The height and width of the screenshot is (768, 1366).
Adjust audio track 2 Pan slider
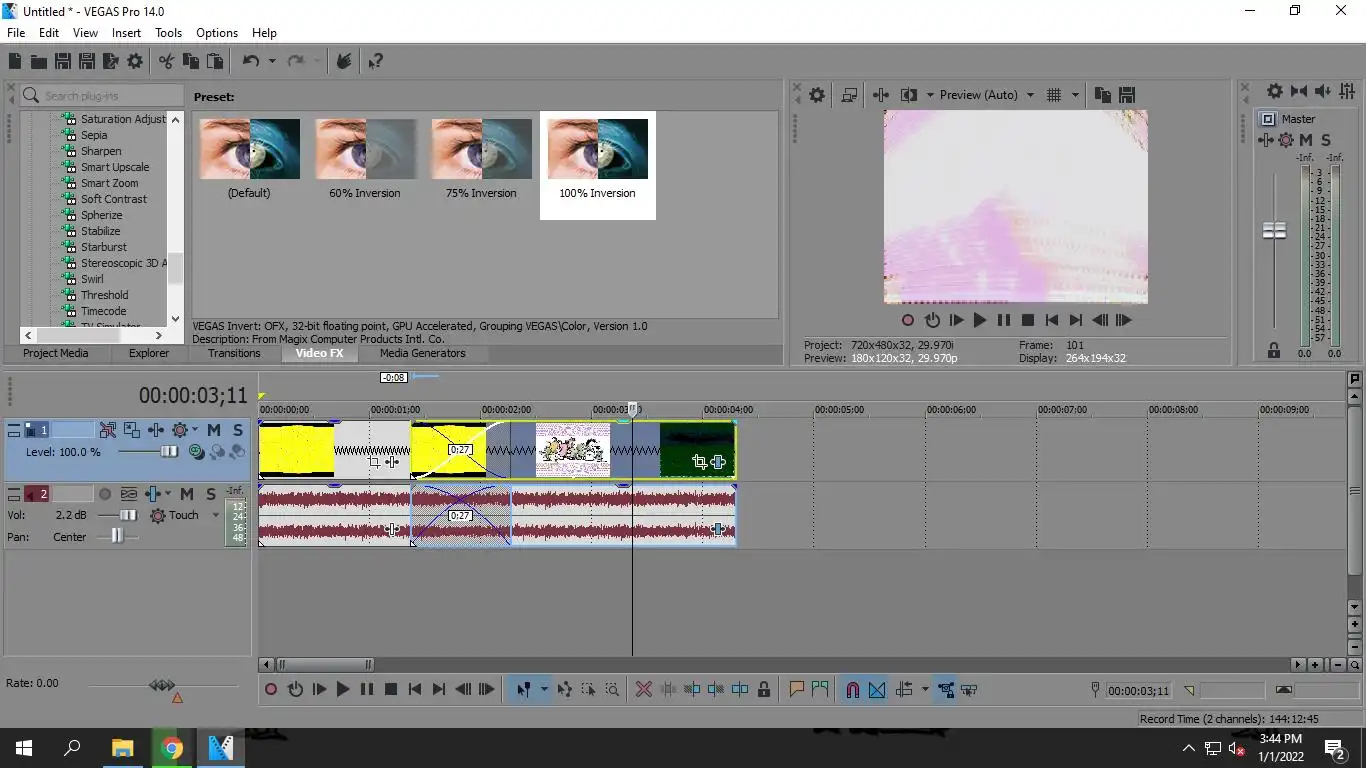point(117,536)
